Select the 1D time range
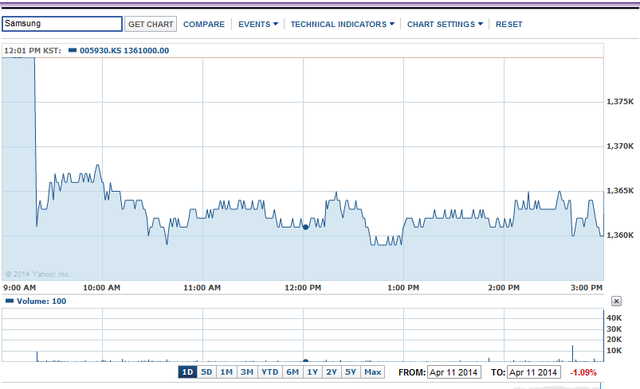Viewport: 640px width, 389px height. 187,372
